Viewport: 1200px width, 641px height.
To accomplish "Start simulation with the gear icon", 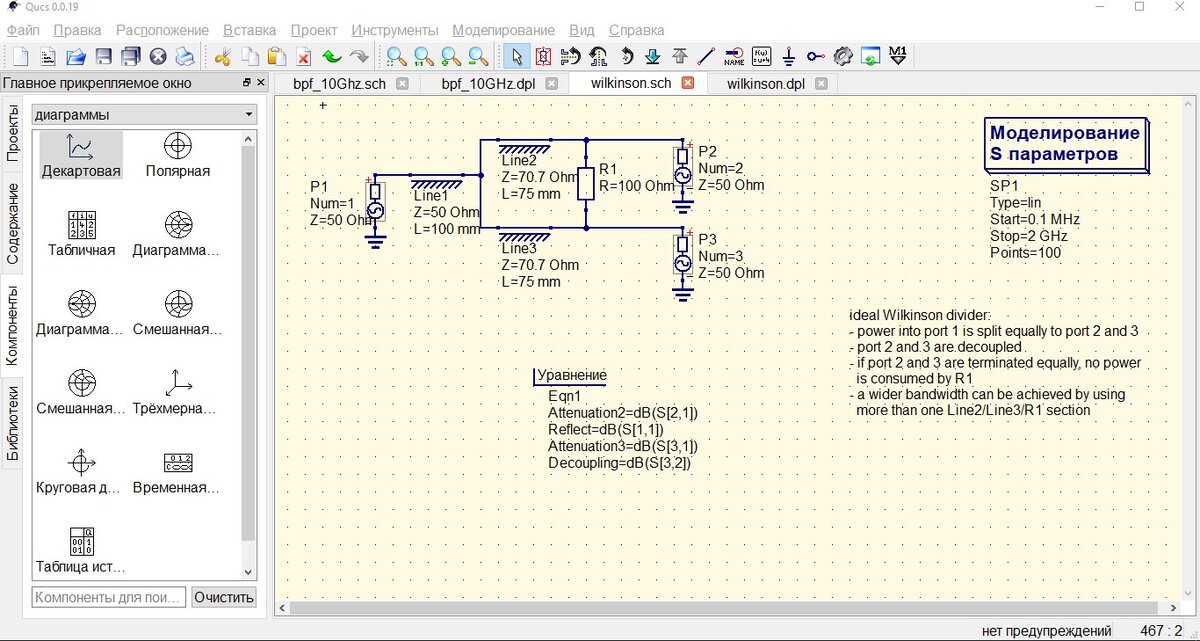I will coord(843,56).
